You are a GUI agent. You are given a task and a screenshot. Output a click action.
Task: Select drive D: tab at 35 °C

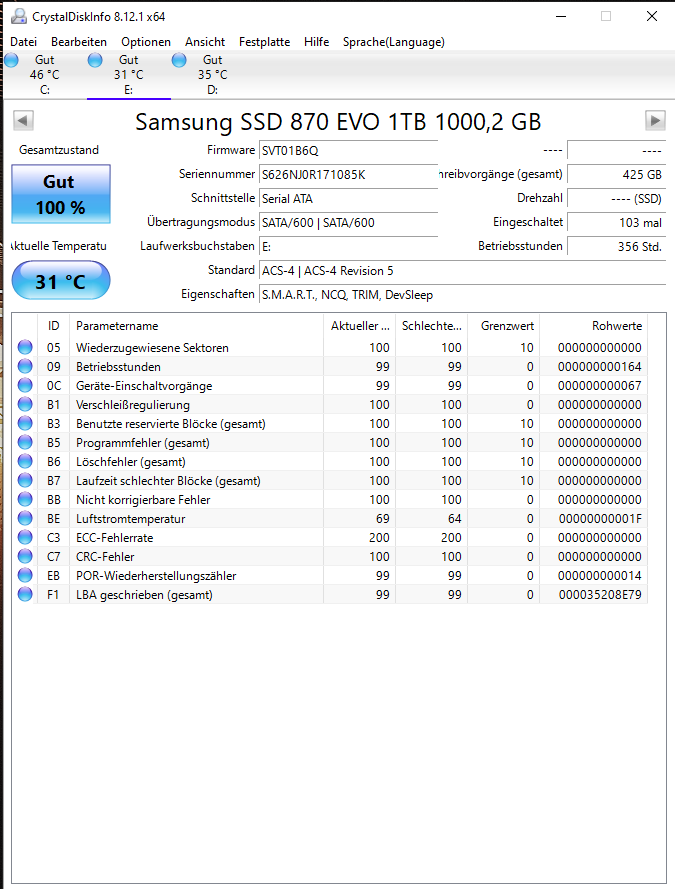coord(213,75)
